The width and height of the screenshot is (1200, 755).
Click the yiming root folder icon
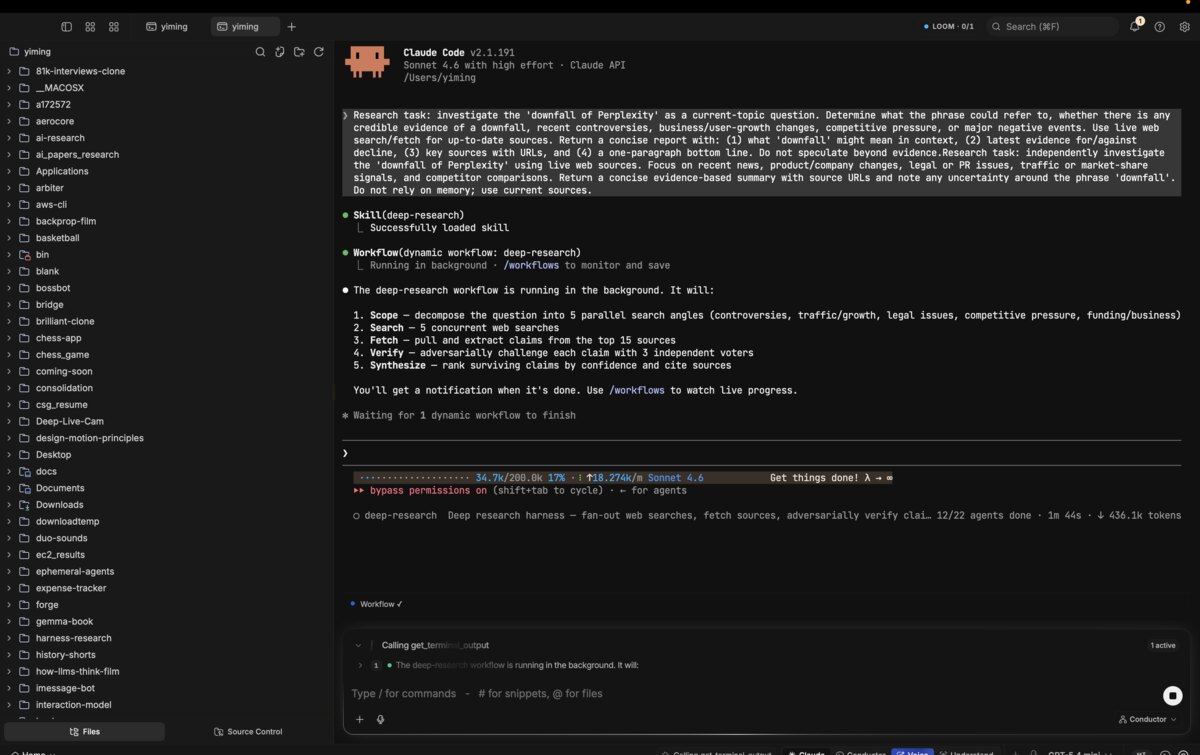tap(14, 51)
